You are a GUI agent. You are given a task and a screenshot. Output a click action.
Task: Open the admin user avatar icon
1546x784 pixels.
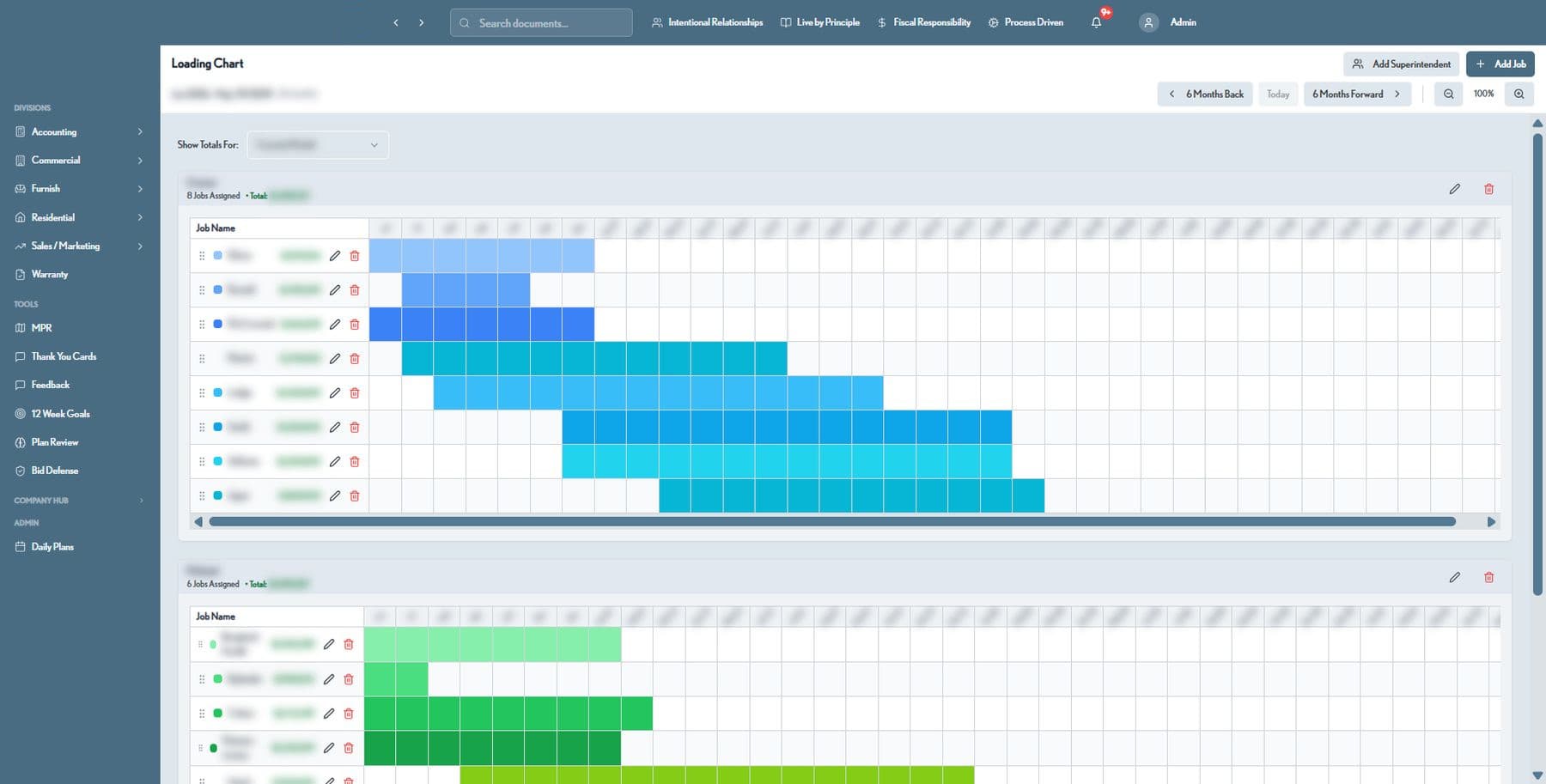coord(1148,22)
